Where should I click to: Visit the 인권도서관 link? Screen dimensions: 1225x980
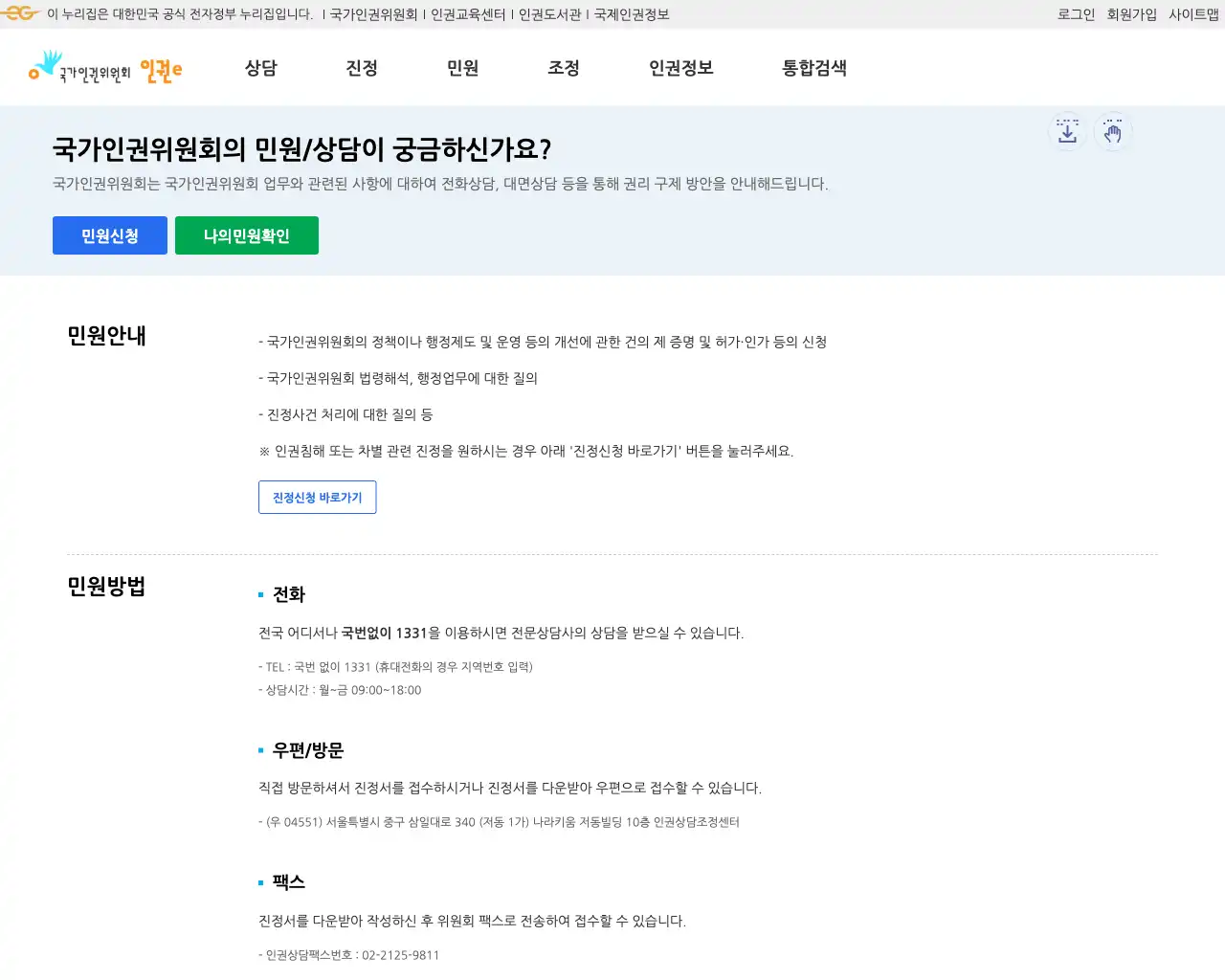(547, 13)
